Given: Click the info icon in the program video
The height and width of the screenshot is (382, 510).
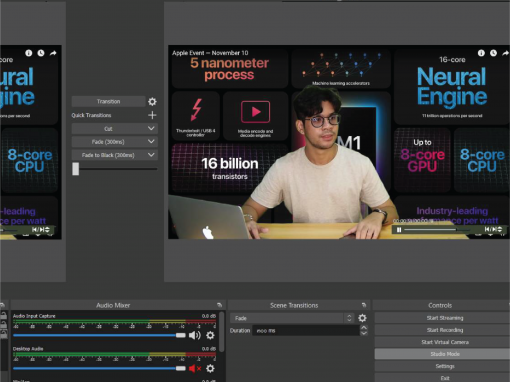Looking at the screenshot, I should tap(481, 53).
